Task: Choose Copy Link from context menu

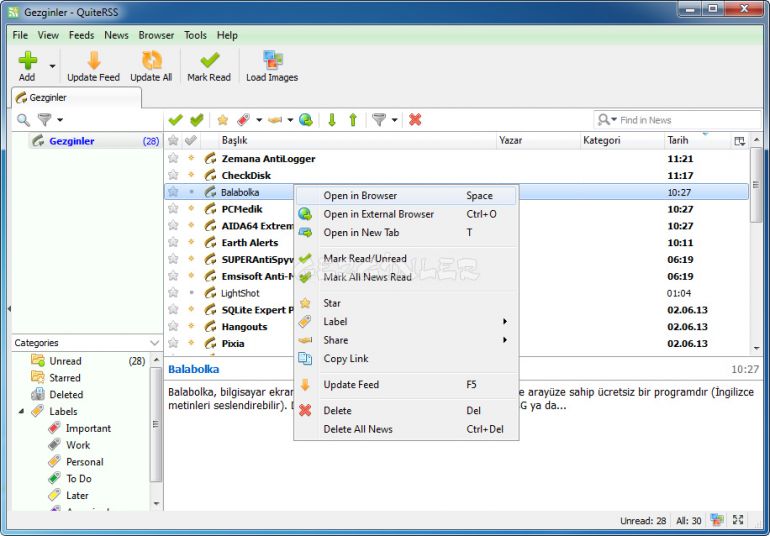Action: (x=406, y=359)
